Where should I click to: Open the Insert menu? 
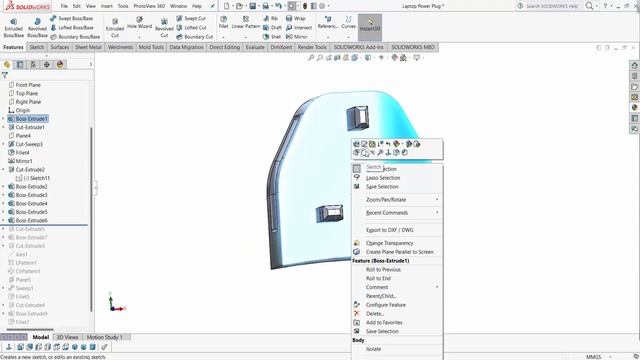[107, 6]
